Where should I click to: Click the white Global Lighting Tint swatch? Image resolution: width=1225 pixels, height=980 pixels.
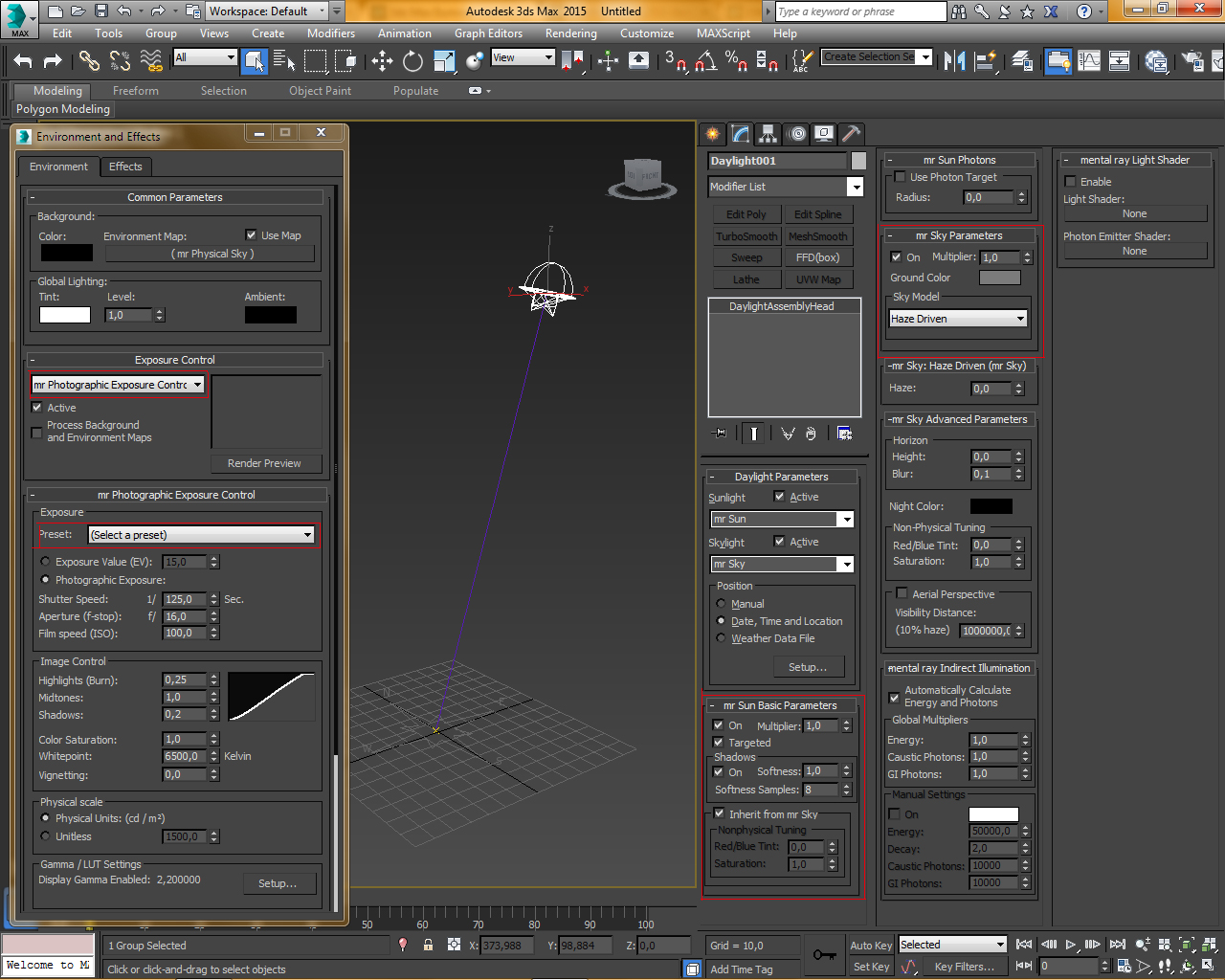point(65,314)
